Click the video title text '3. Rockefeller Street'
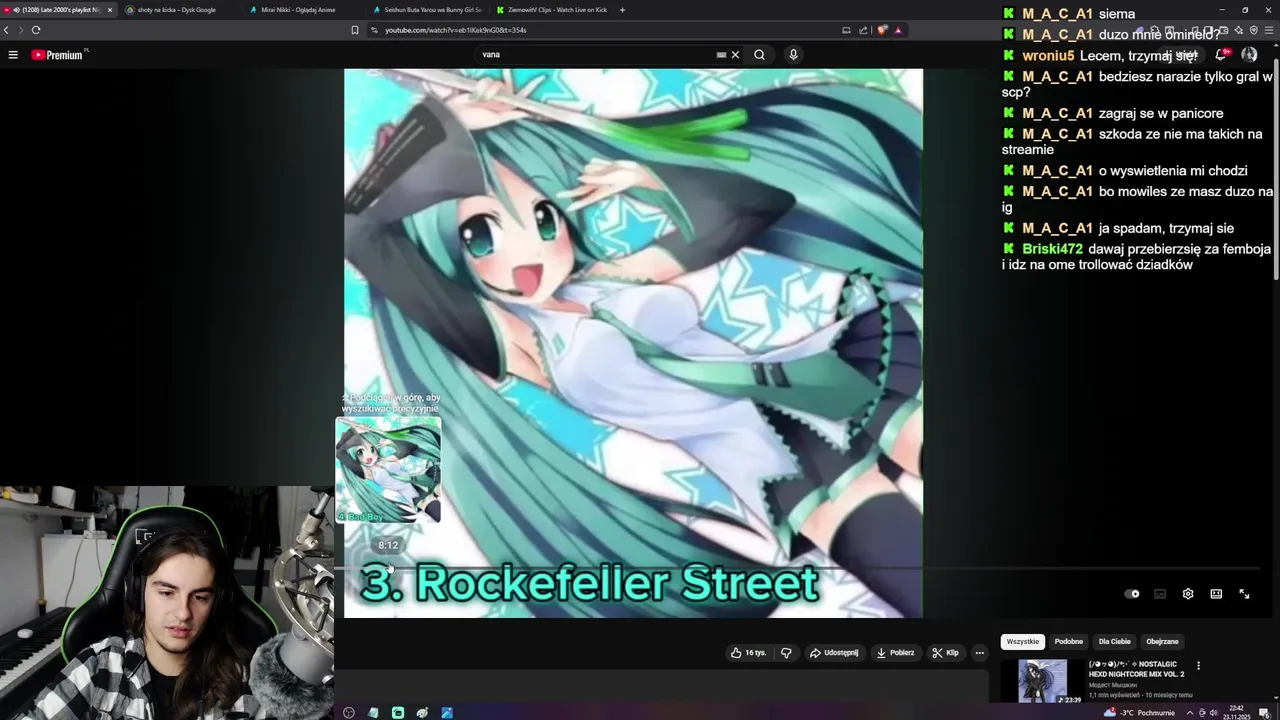This screenshot has width=1280, height=720. [590, 582]
